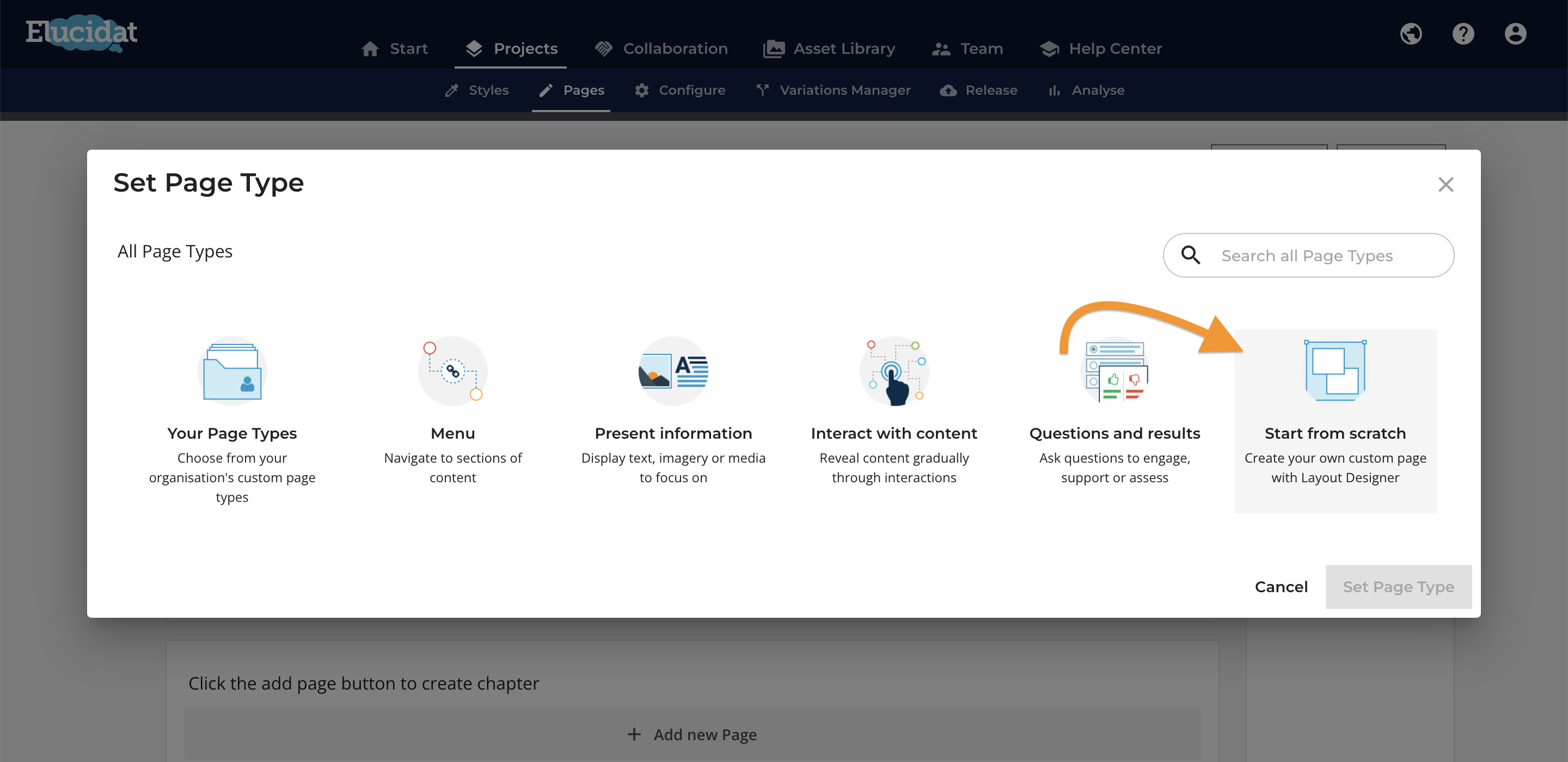Click the Search all Page Types field

1308,255
